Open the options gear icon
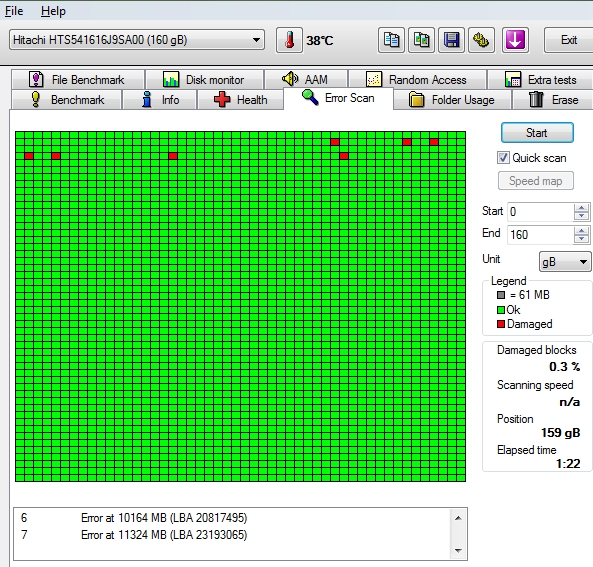This screenshot has height=567, width=593. (481, 40)
